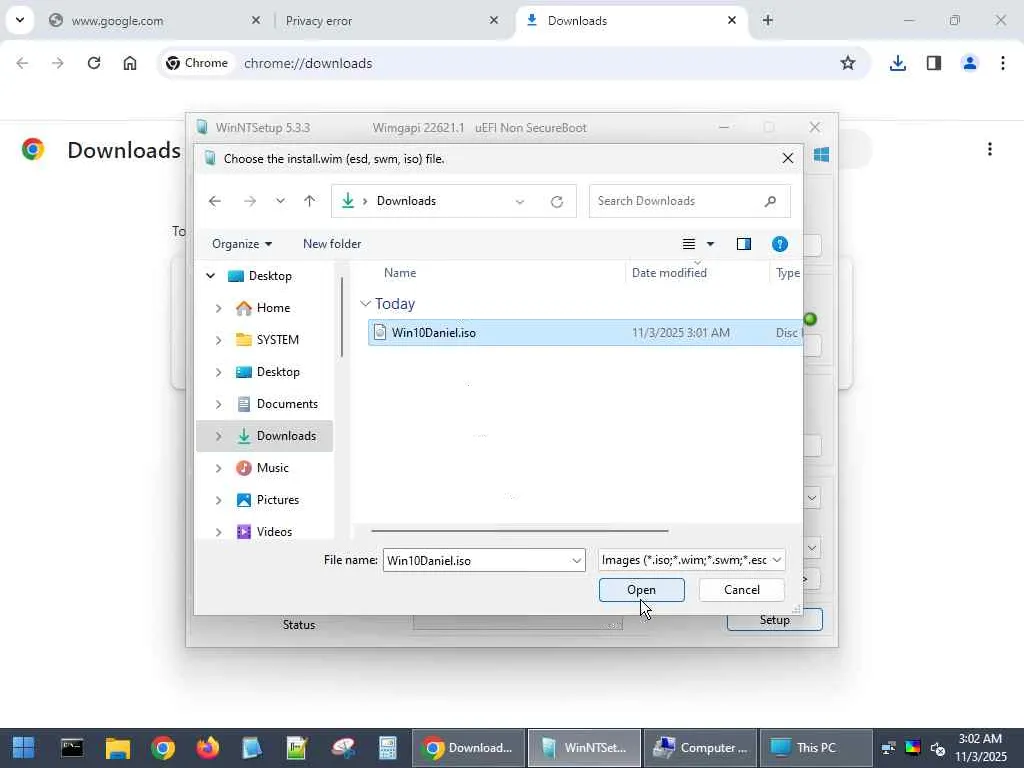Toggle the preview pane

[x=744, y=244]
